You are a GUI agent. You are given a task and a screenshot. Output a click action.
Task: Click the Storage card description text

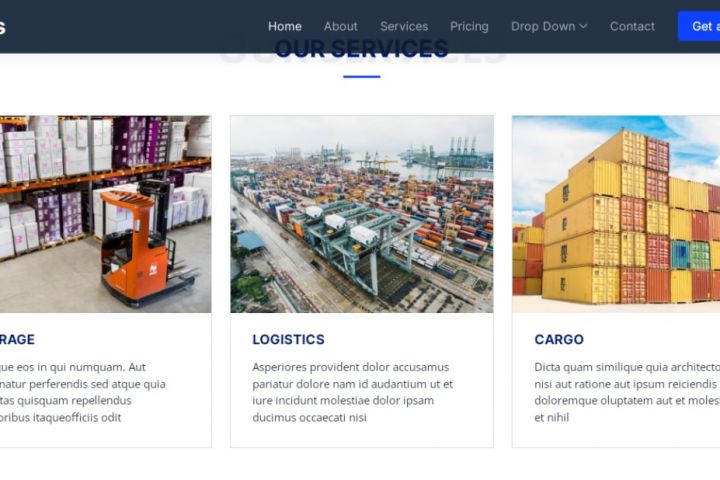click(83, 392)
